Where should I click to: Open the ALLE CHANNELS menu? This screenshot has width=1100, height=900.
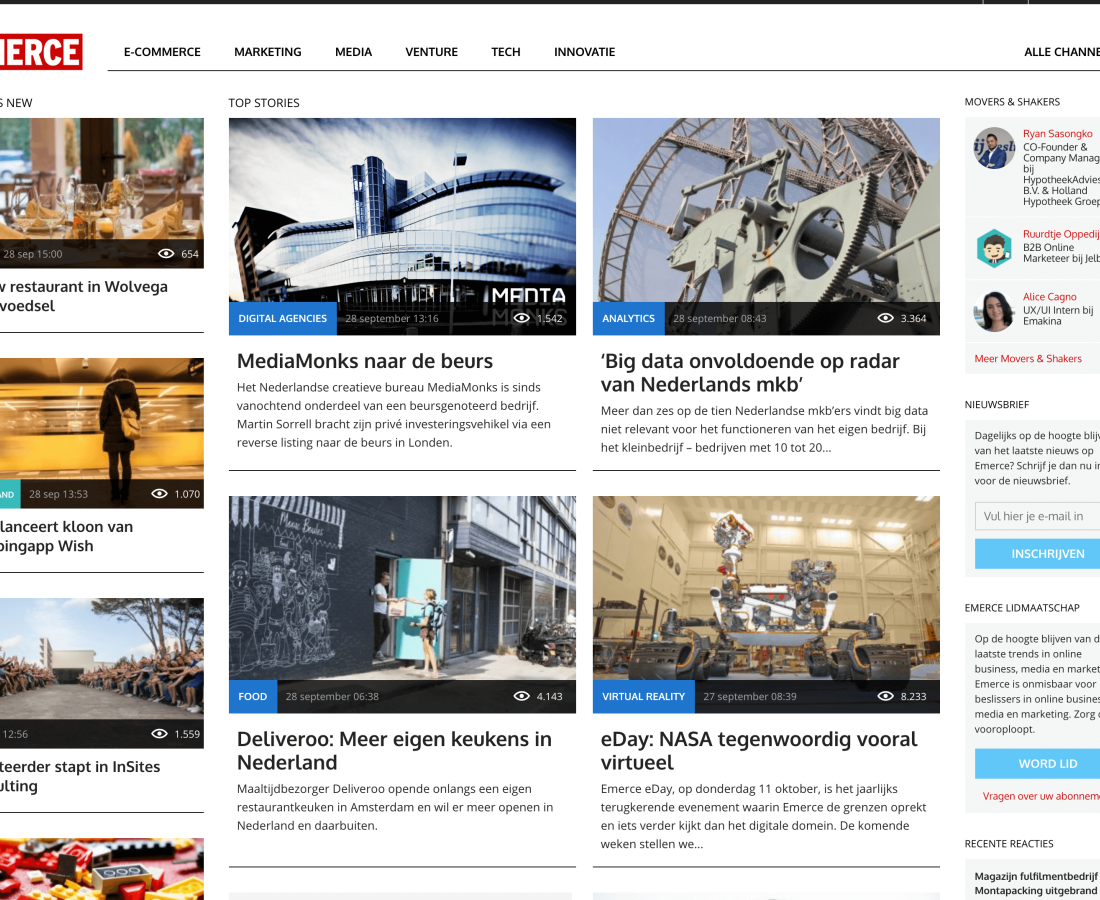[x=1061, y=52]
